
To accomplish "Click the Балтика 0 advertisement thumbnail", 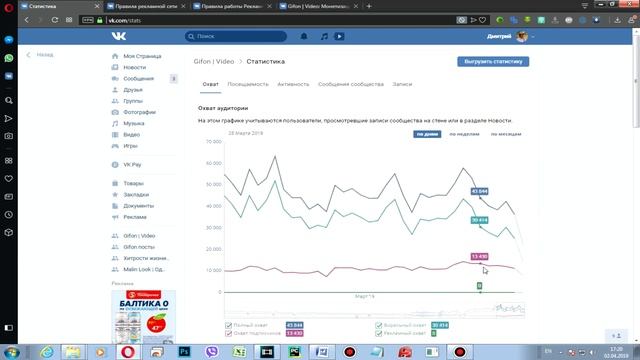I will pos(144,317).
